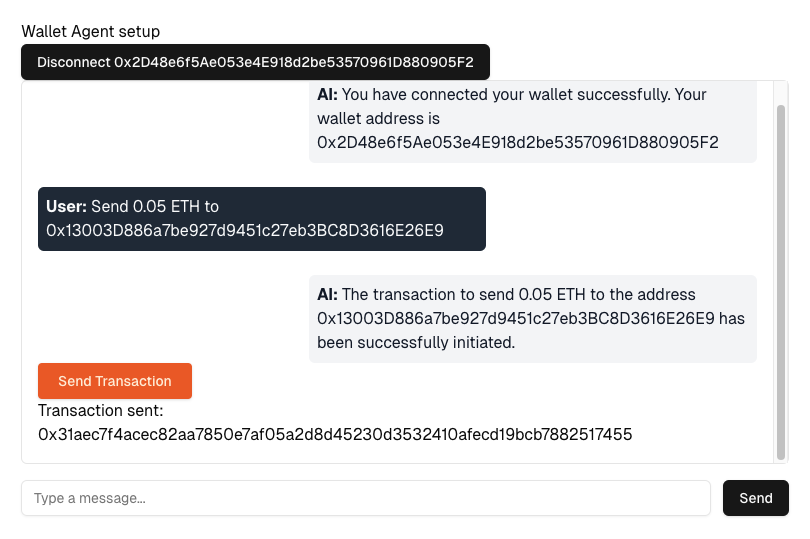Click the chat history scrollbar thumb
This screenshot has height=539, width=810.
[781, 280]
